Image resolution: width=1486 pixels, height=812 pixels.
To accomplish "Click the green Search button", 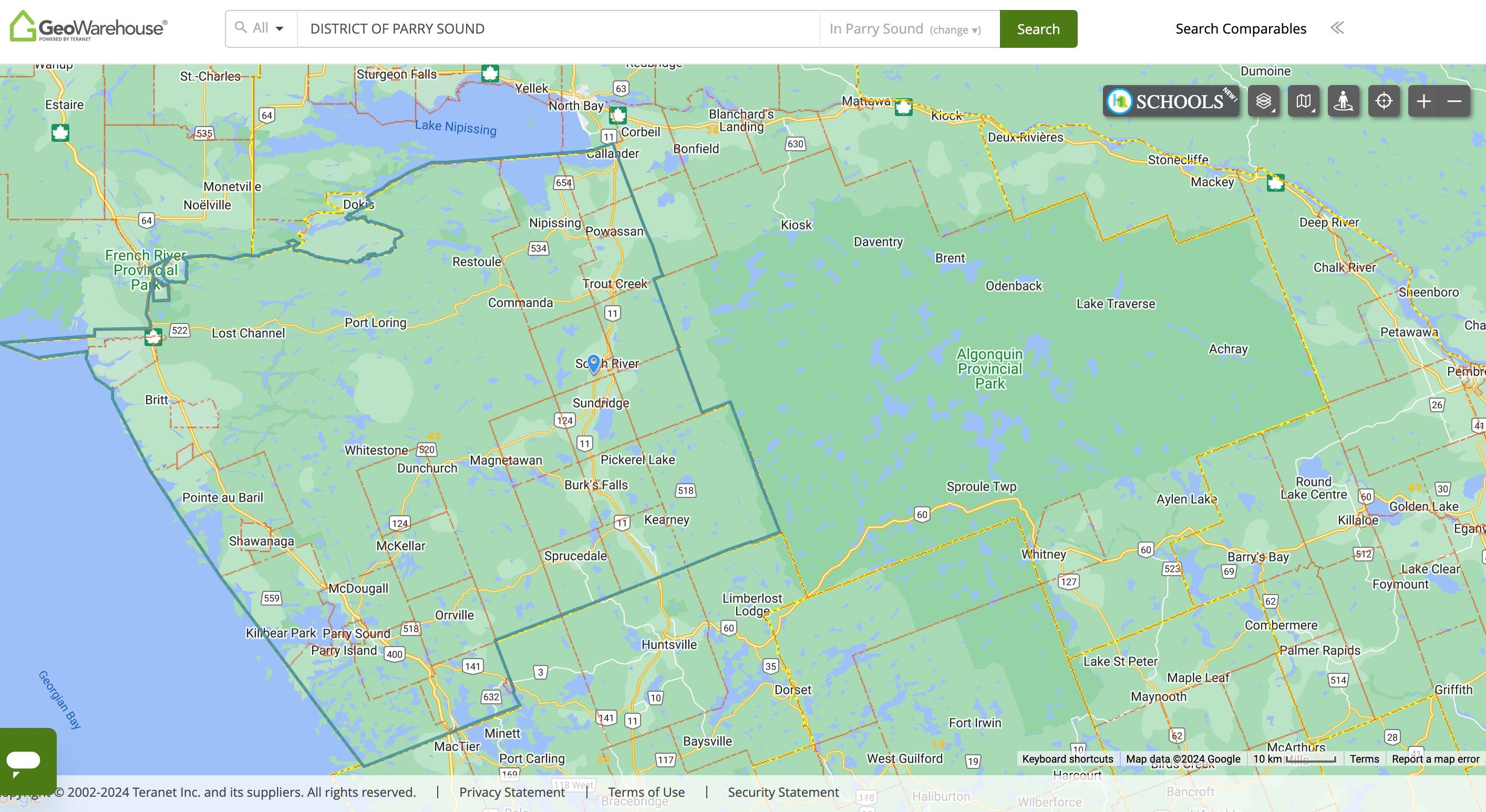I will [1038, 29].
